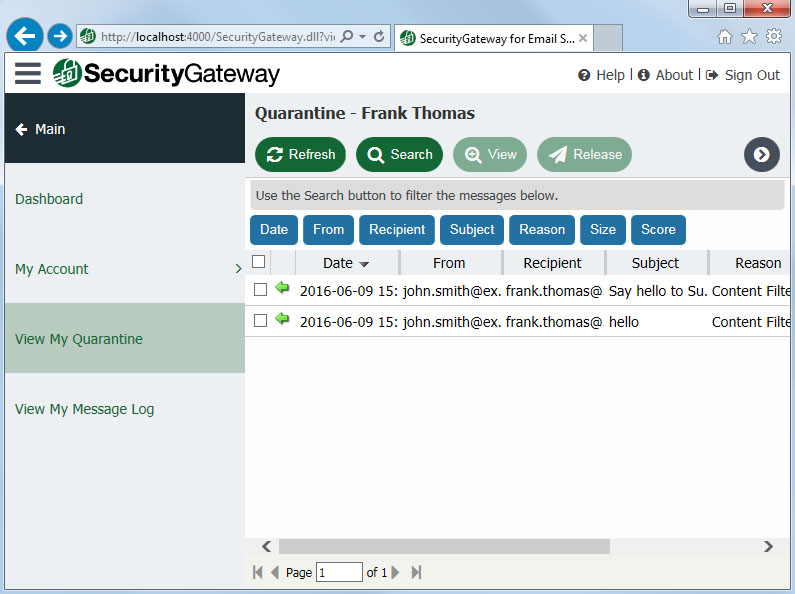Select the 'hello' subject cell
Image resolution: width=795 pixels, height=594 pixels.
pyautogui.click(x=658, y=322)
